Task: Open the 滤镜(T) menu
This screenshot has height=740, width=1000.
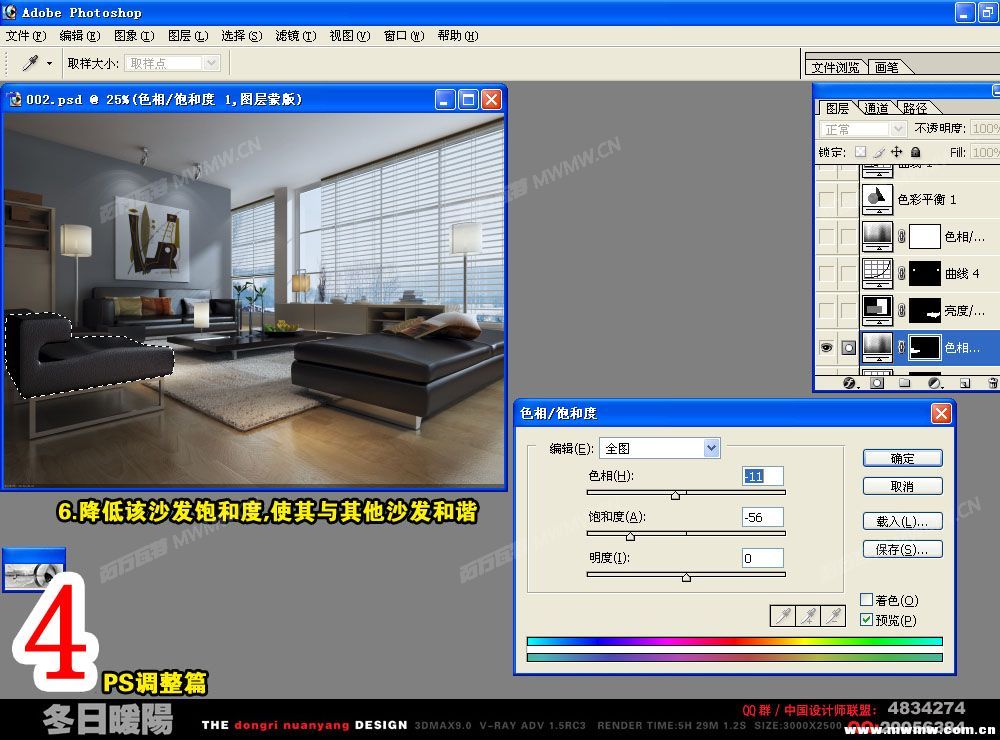Action: tap(296, 36)
